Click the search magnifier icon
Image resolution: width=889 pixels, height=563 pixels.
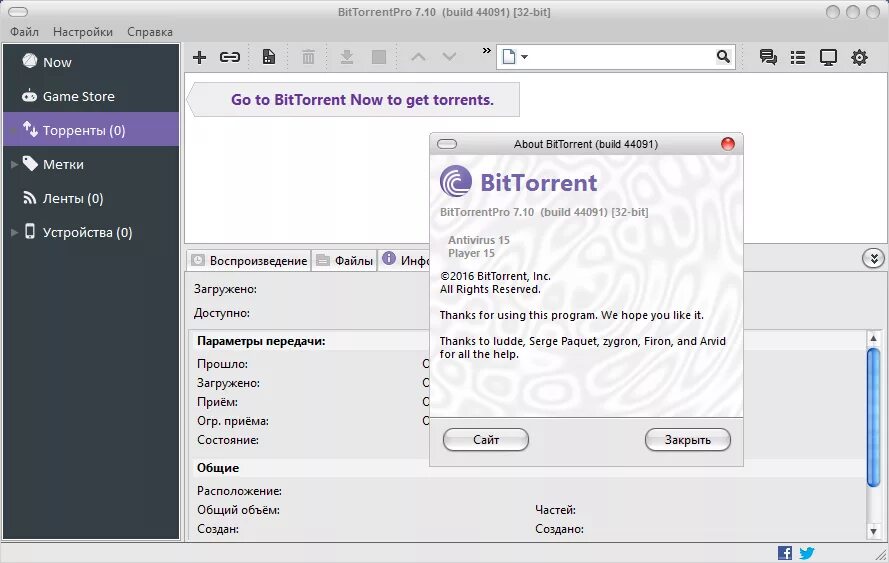coord(723,57)
